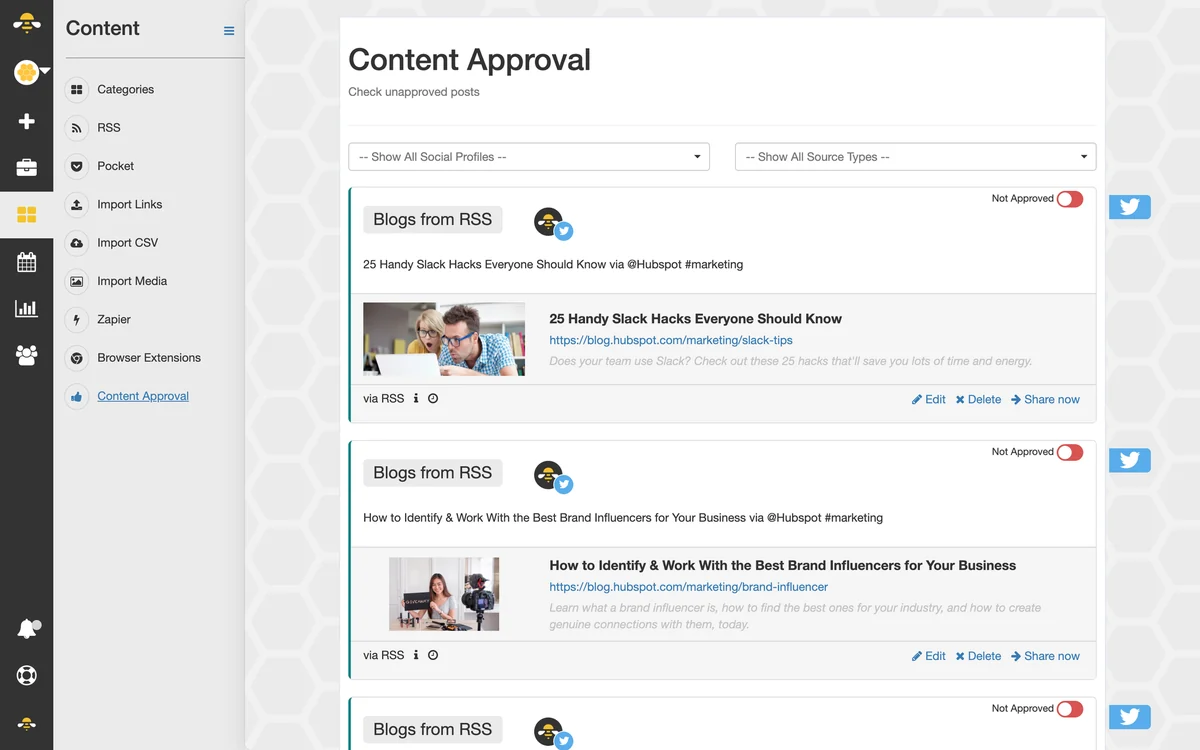1200x750 pixels.
Task: Click Share now on Slack Hacks post
Action: point(1045,399)
